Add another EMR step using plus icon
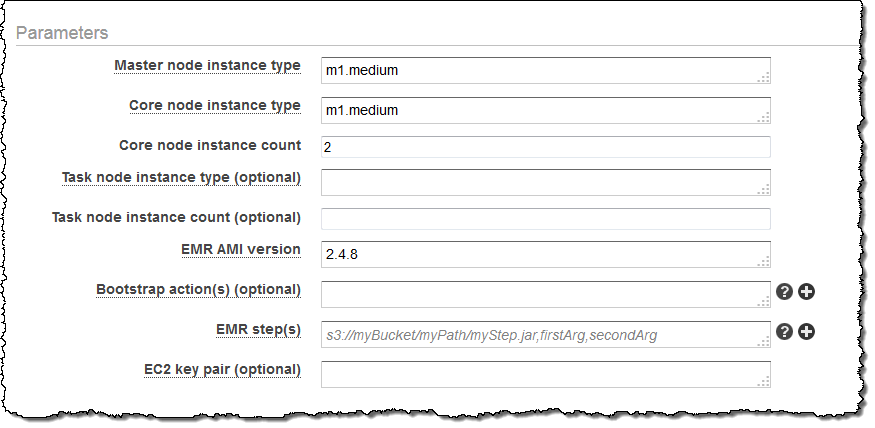875x428 pixels. coord(807,331)
